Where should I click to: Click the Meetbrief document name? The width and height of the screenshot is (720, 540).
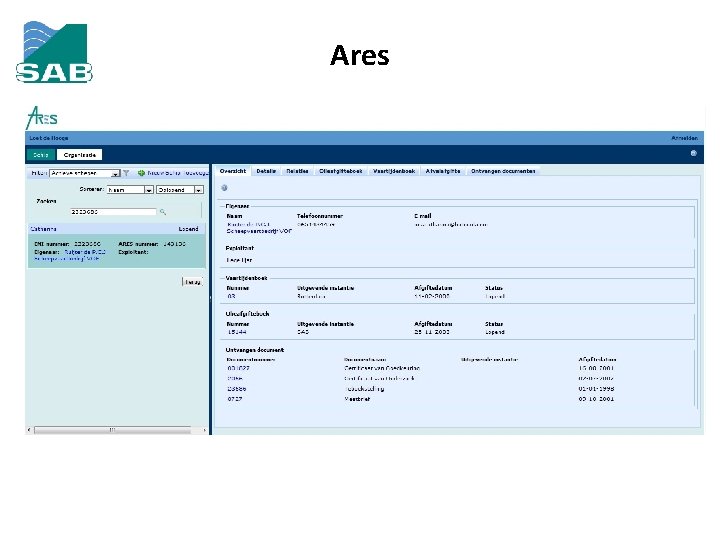(x=357, y=399)
